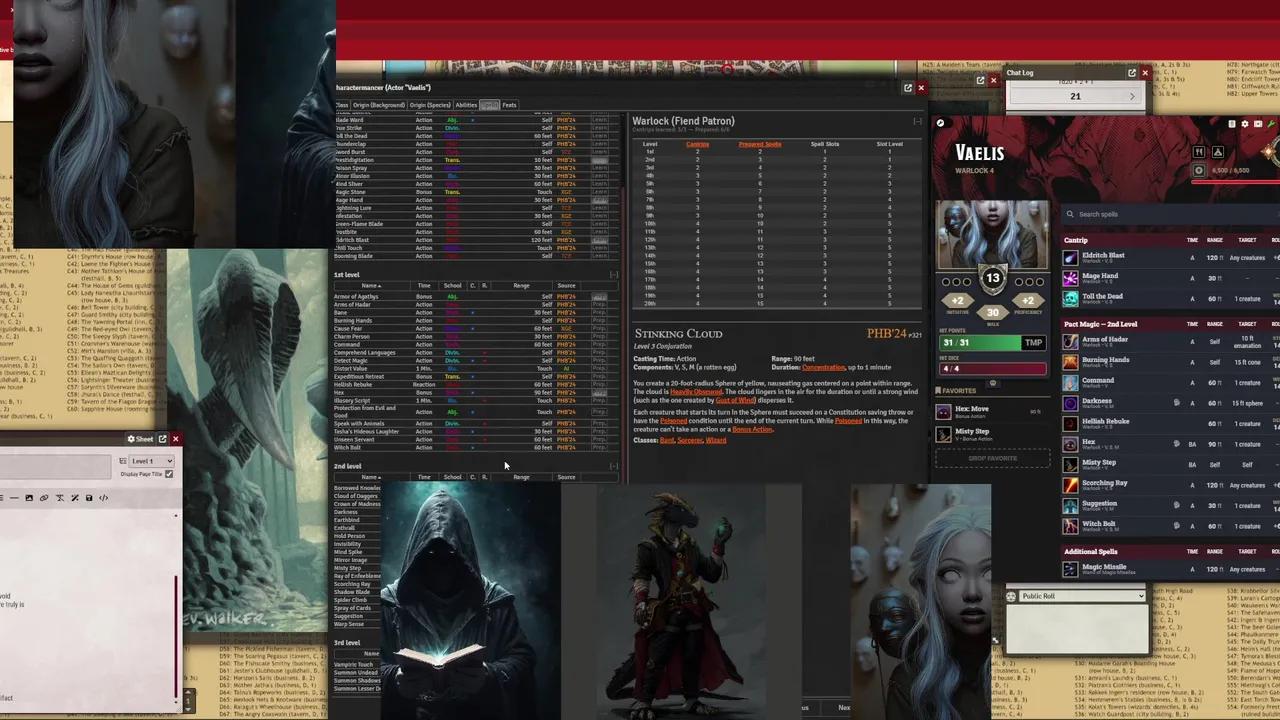Click the TMP hit points button
The height and width of the screenshot is (720, 1280).
click(1033, 343)
